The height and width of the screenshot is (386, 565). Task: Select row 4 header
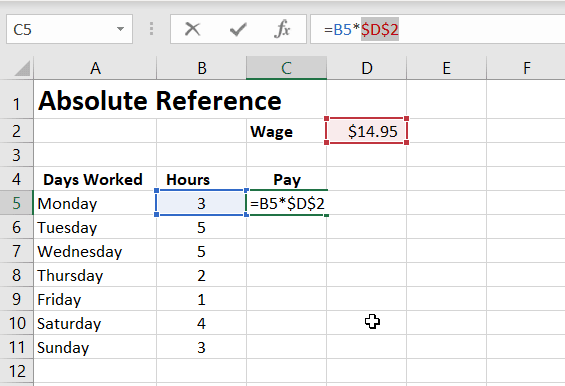[17, 179]
